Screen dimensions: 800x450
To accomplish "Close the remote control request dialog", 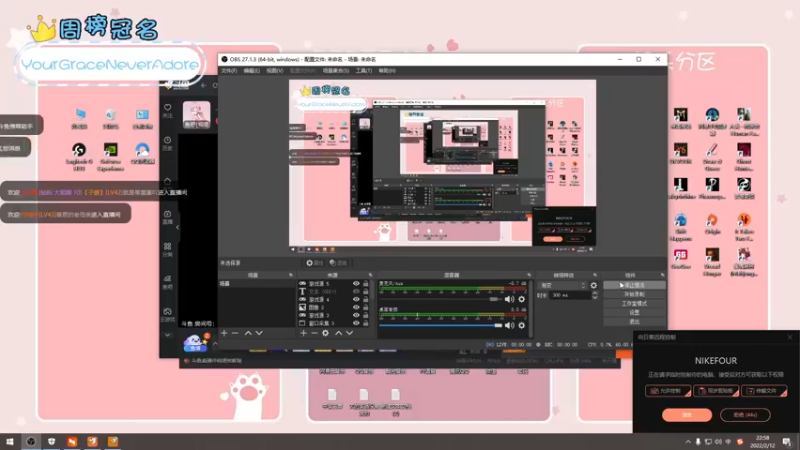I will (x=790, y=337).
